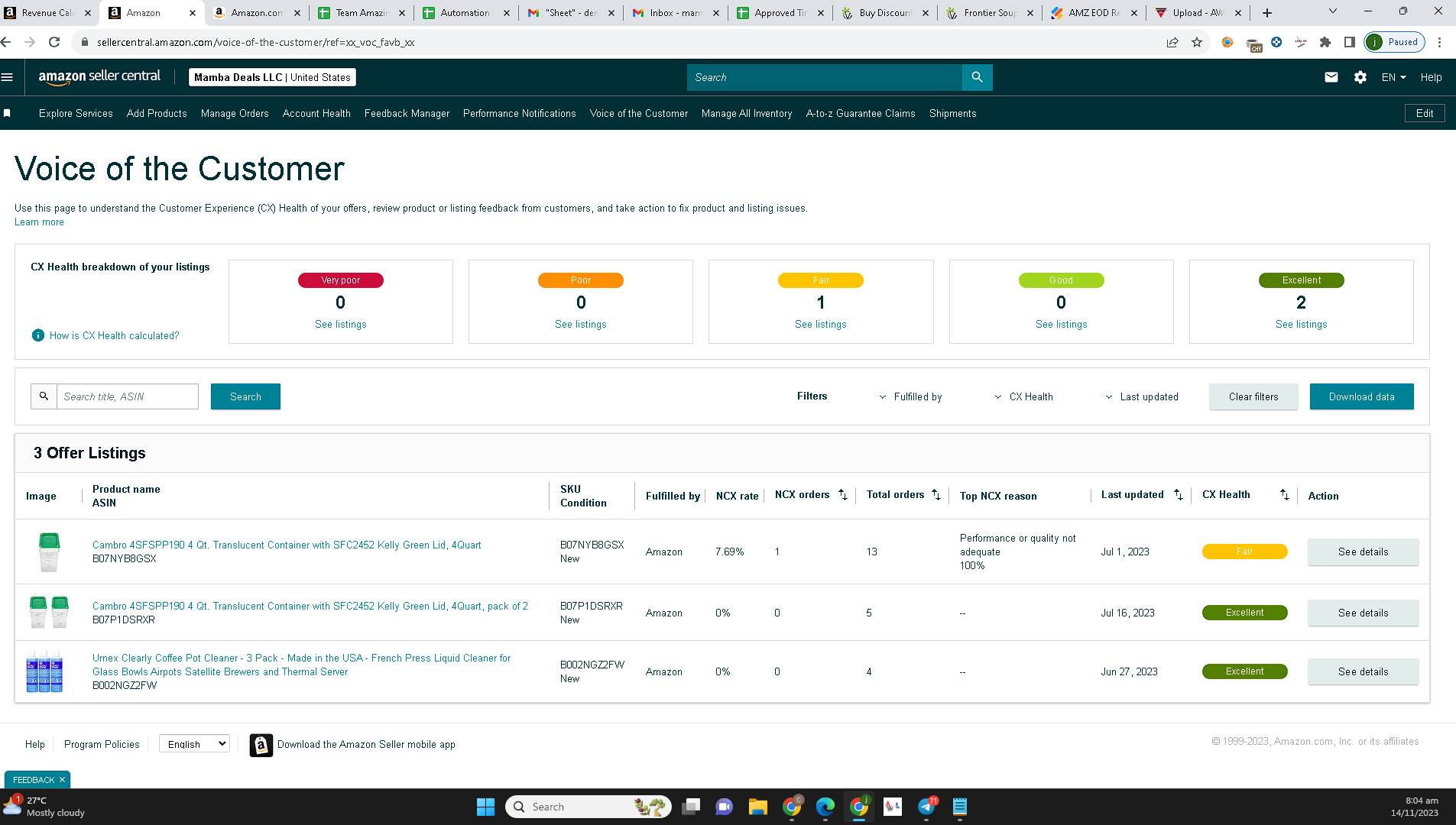Click the Search title, ASIN input field
Screen dimensions: 1456x825
[x=128, y=396]
